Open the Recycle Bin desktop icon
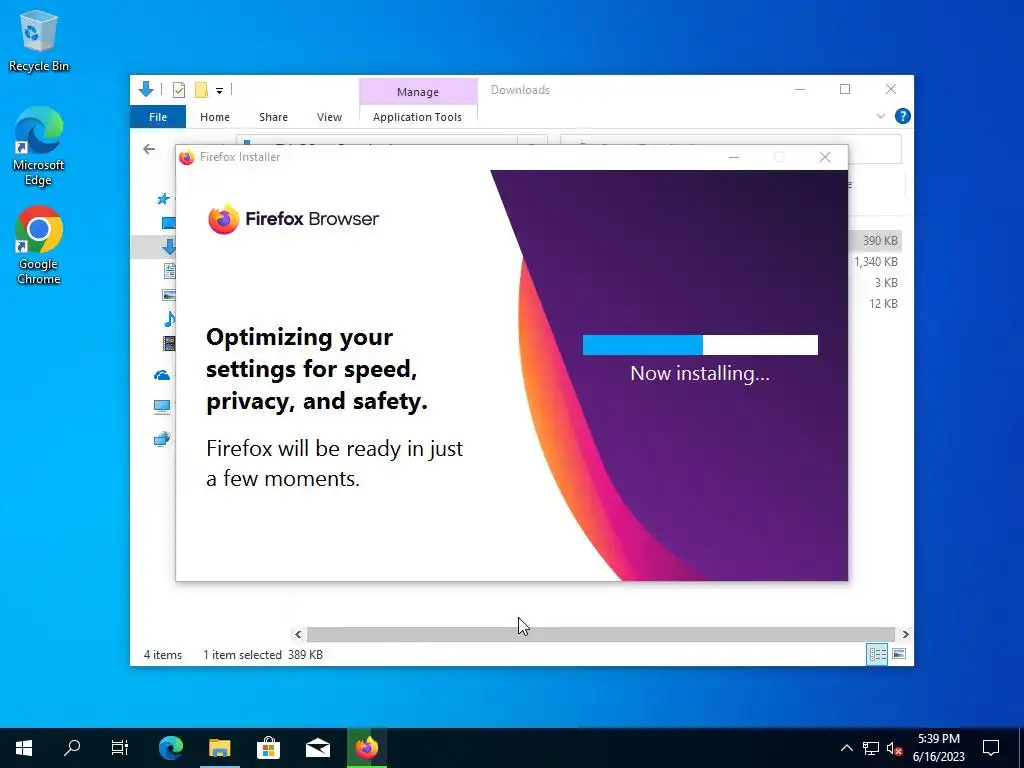This screenshot has width=1024, height=768. click(x=39, y=40)
